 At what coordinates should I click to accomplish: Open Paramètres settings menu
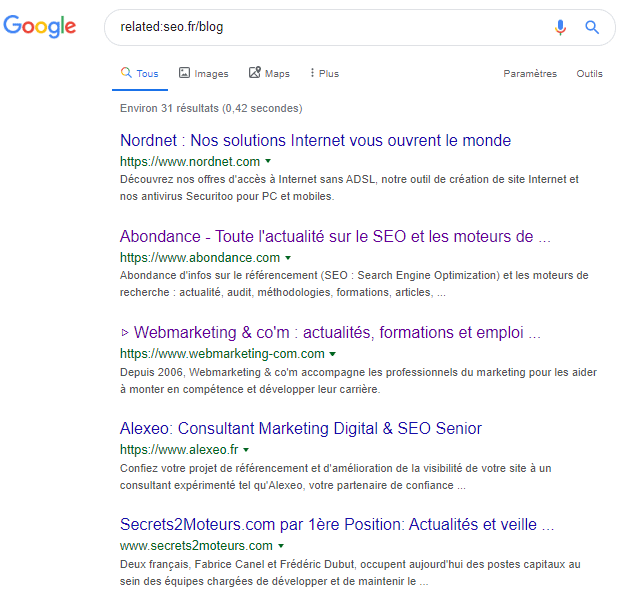pos(530,74)
